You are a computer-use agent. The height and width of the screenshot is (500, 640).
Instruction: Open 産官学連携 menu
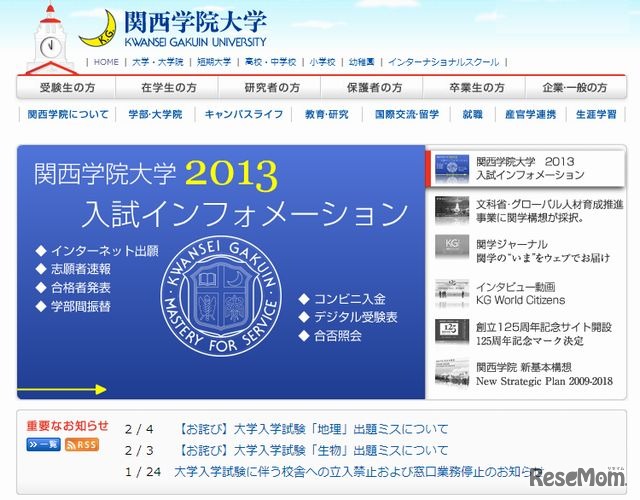click(530, 114)
